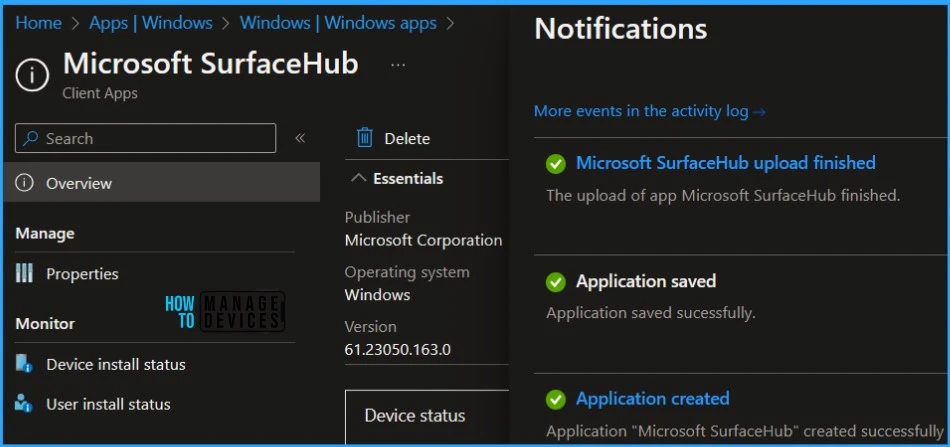950x447 pixels.
Task: Click green check icon beside Application created
Action: point(556,400)
